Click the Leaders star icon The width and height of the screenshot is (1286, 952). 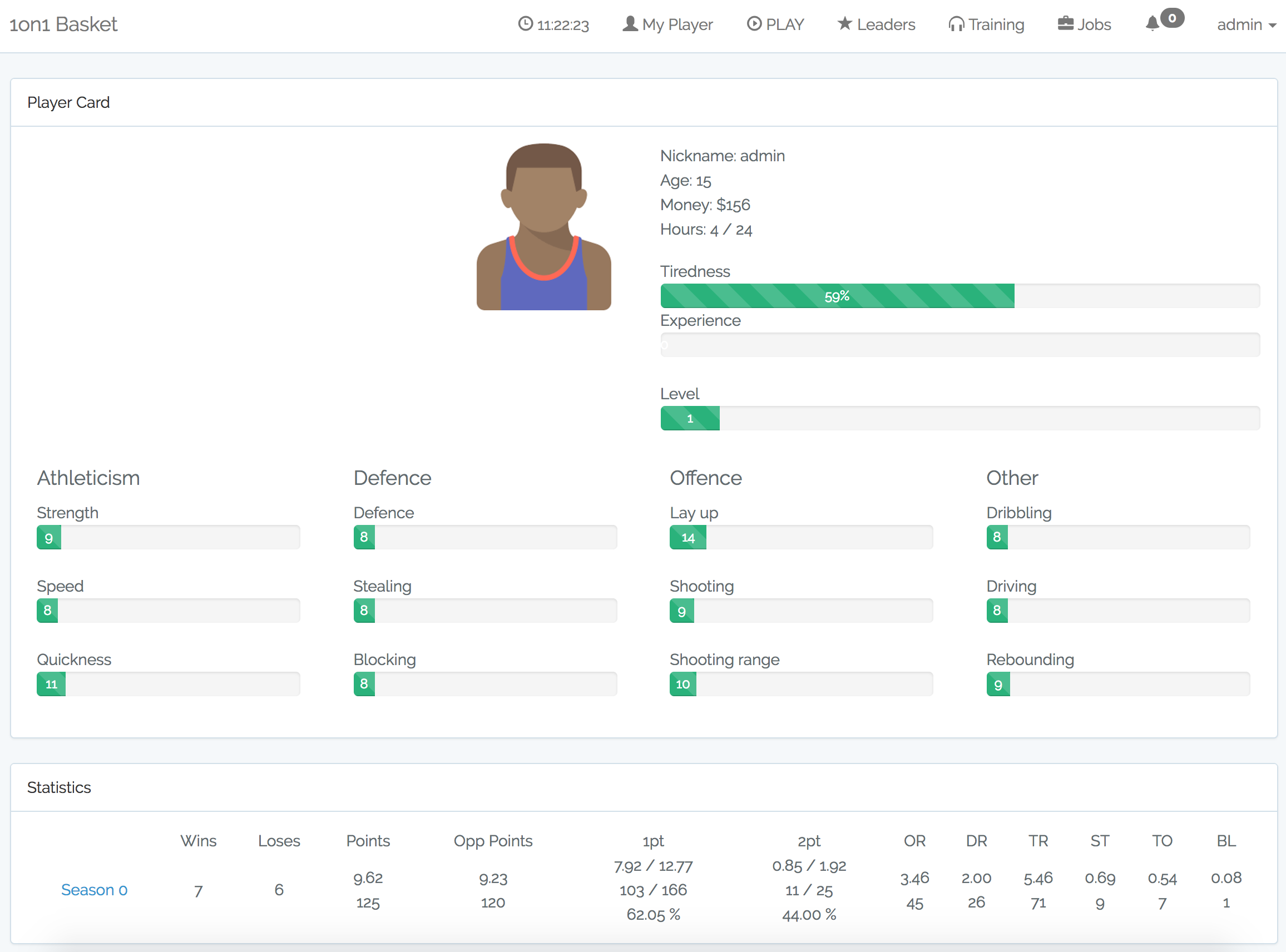(844, 23)
